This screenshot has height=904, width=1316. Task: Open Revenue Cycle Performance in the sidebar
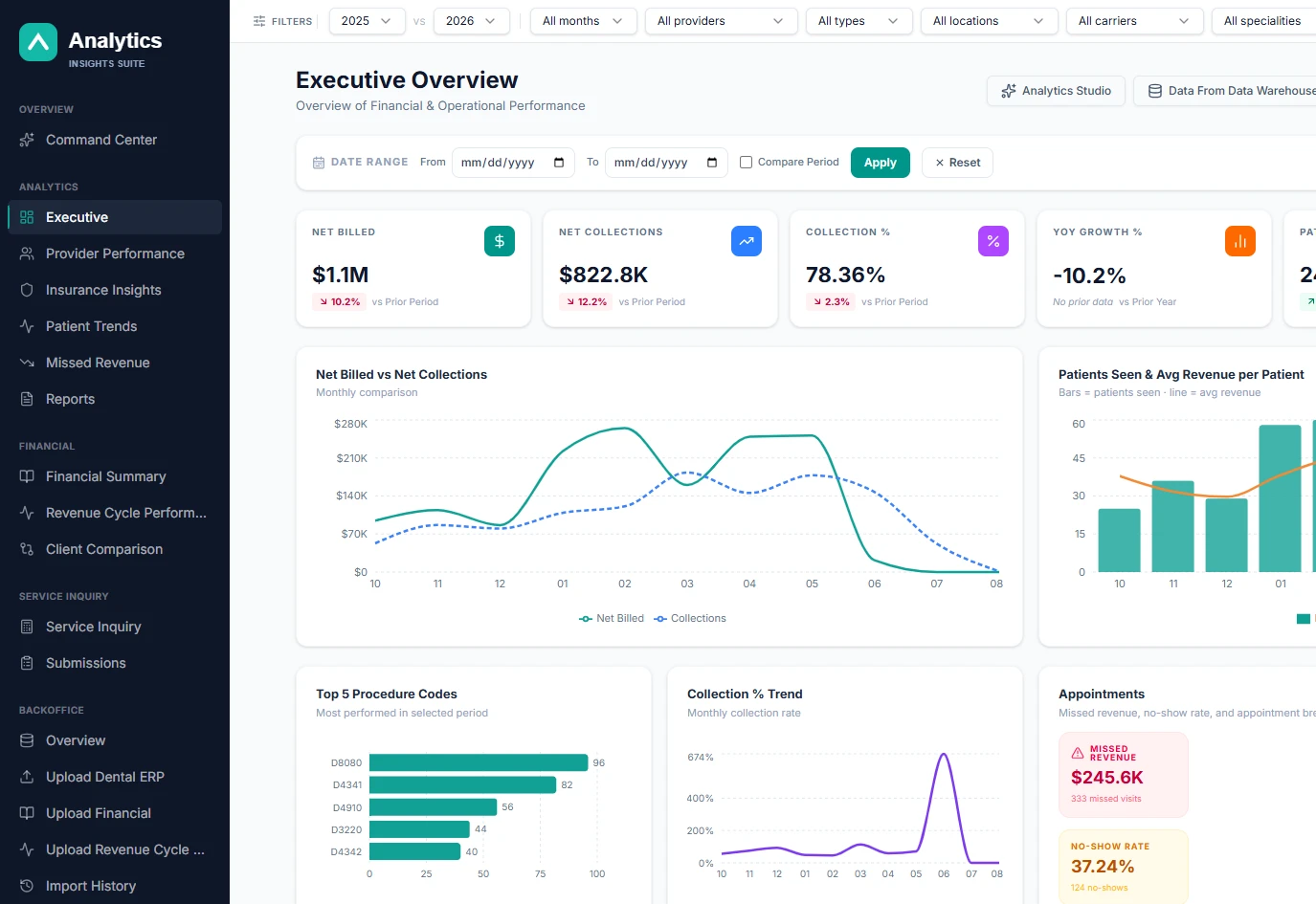coord(115,513)
